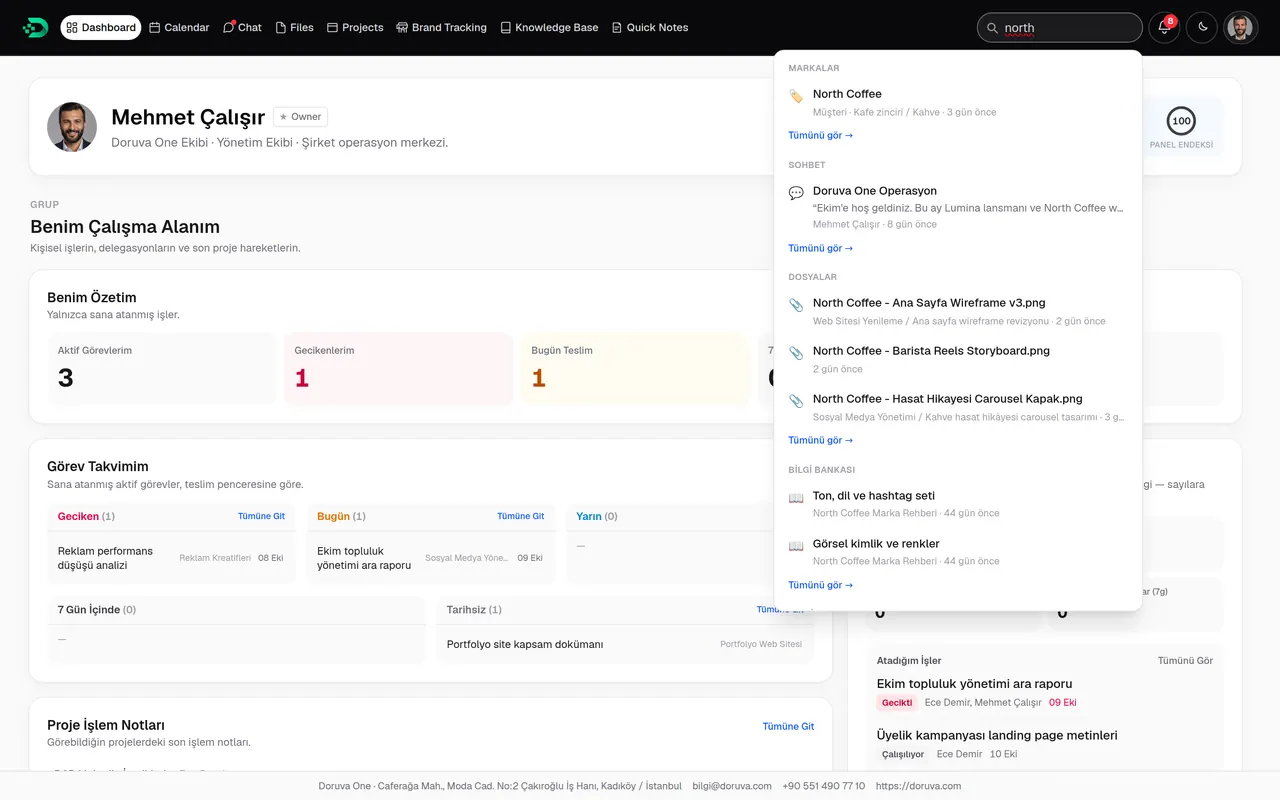Viewport: 1280px width, 800px height.
Task: Click Mehmet Çalışır's profile photo
Action: click(72, 127)
